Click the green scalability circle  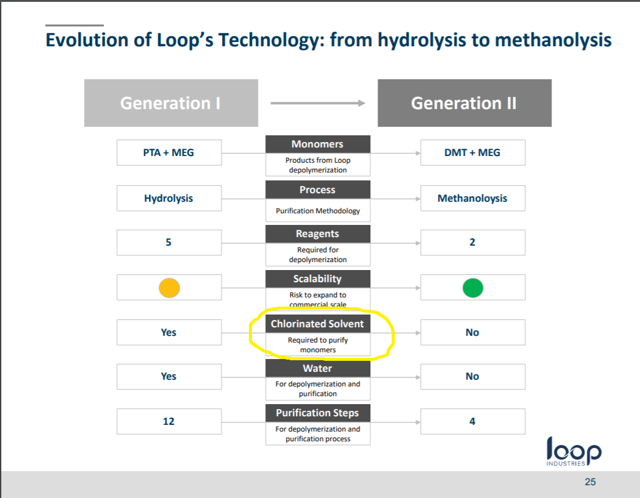[x=473, y=288]
